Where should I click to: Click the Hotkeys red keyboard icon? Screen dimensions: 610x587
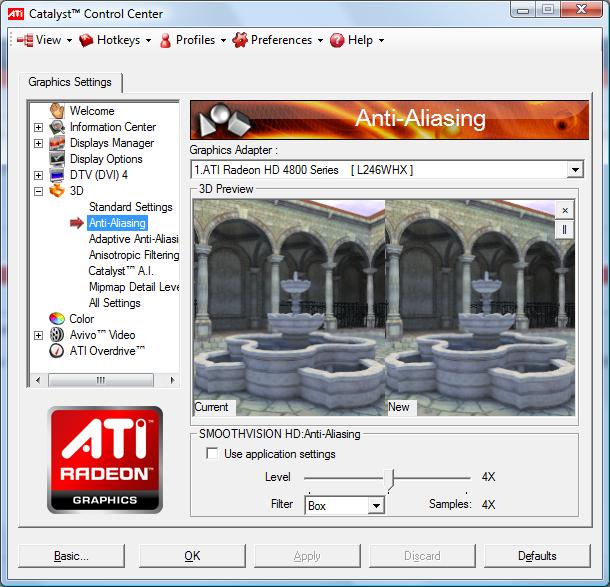click(x=86, y=40)
